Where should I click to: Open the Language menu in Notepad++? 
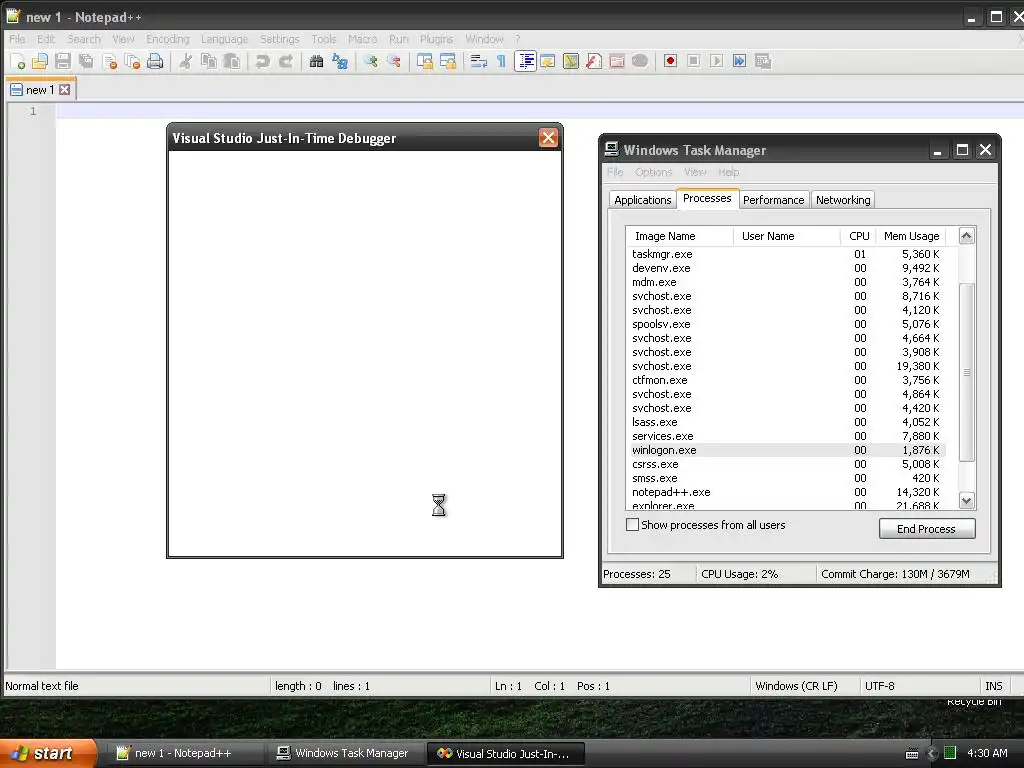pyautogui.click(x=225, y=39)
